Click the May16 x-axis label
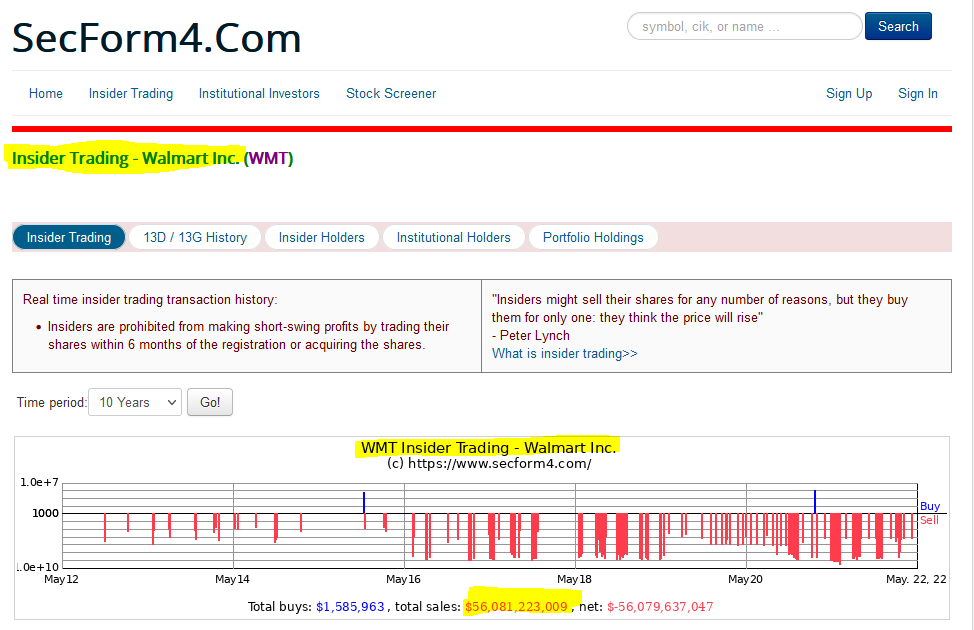The height and width of the screenshot is (630, 974). 403,579
